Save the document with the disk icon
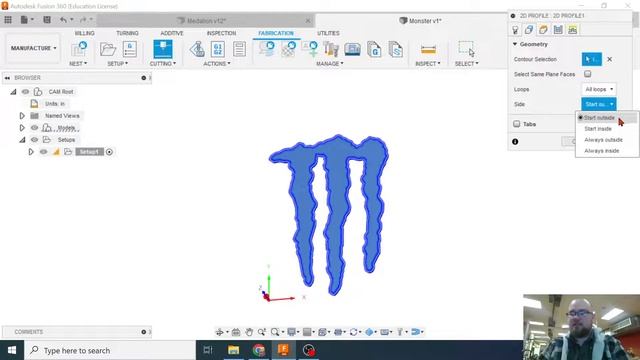 (47, 20)
